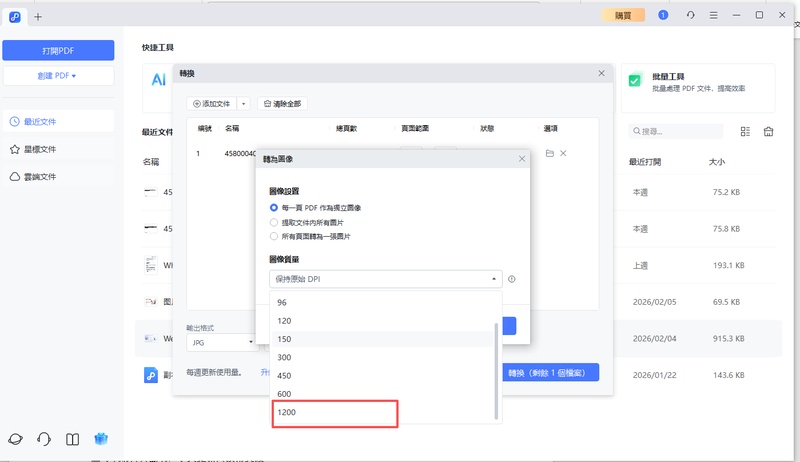Choose 150 DPI option
Viewport: 800px width, 462px height.
tap(382, 339)
